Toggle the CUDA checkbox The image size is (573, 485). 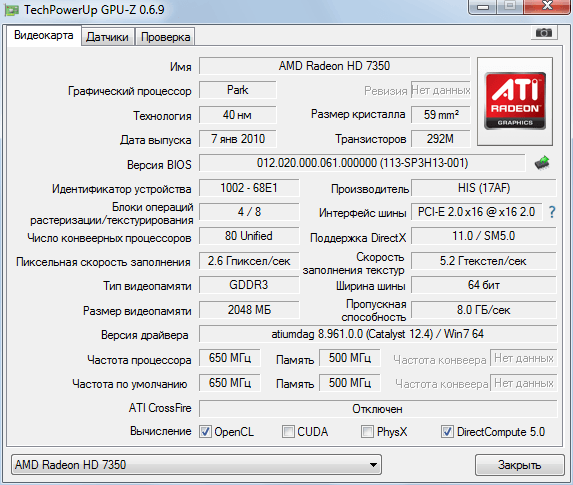click(x=288, y=432)
